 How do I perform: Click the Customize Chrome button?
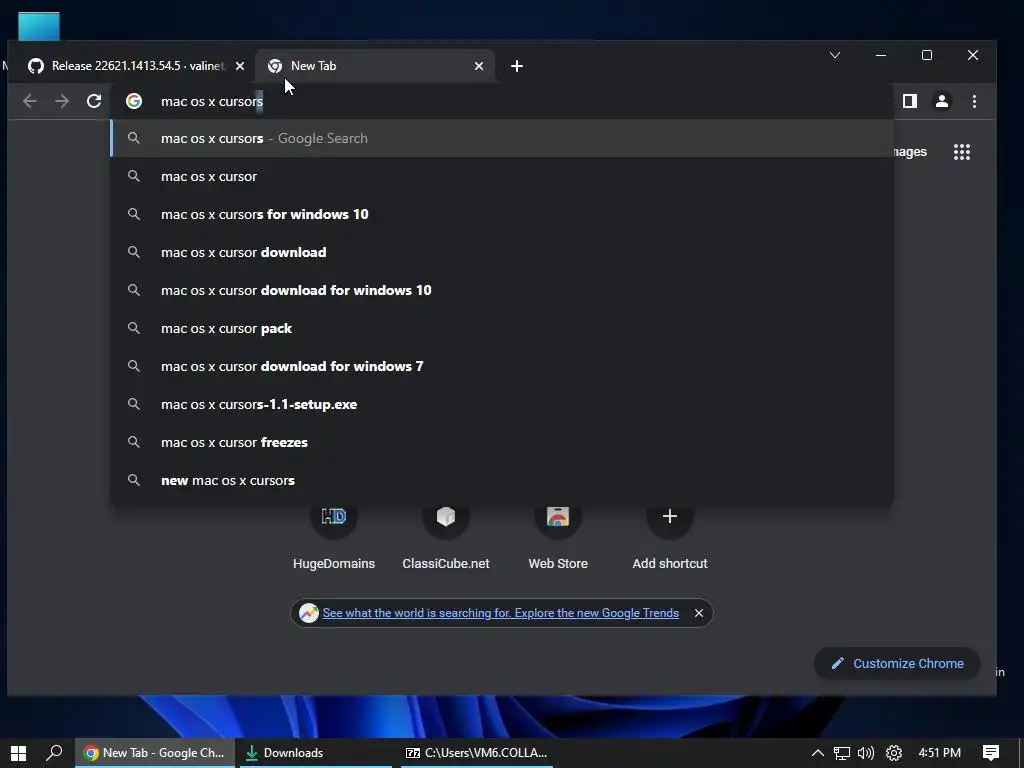(897, 664)
